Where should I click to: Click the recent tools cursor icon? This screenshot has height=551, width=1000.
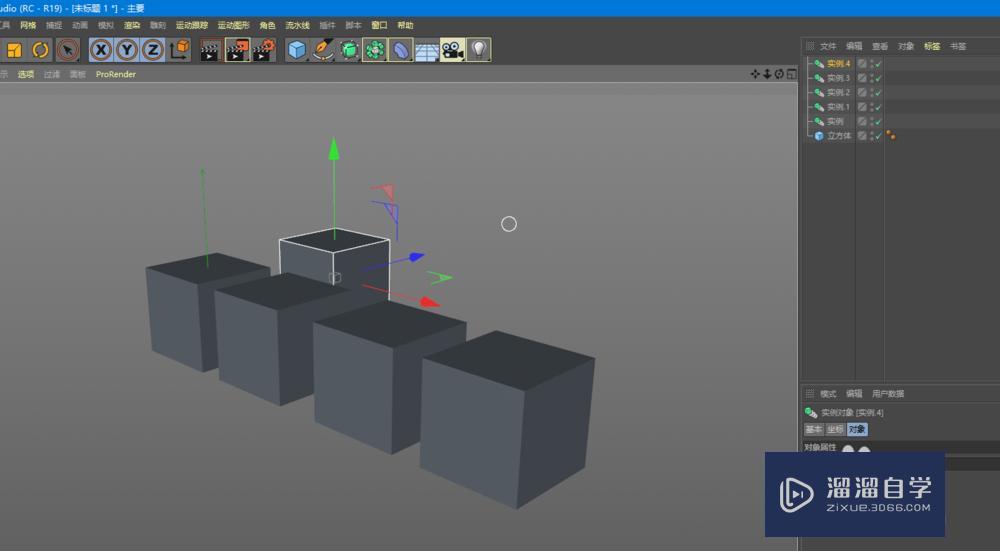(x=68, y=50)
